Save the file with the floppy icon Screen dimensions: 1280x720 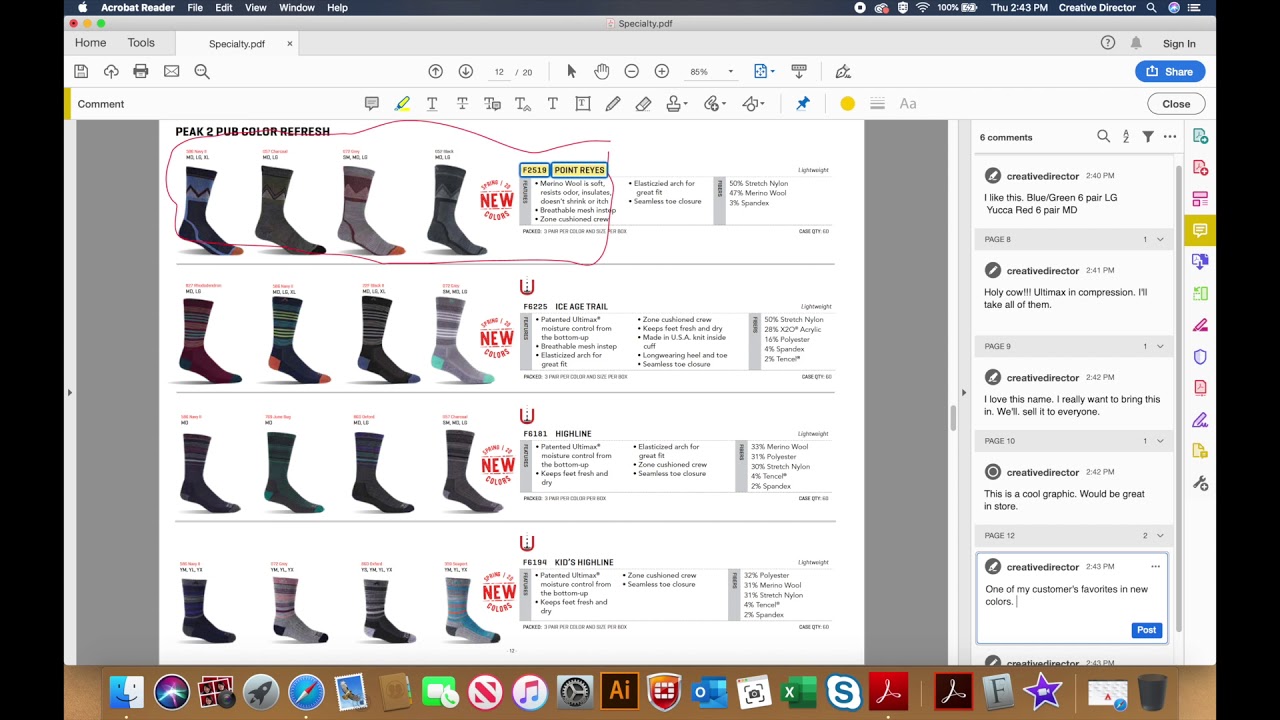pyautogui.click(x=81, y=71)
